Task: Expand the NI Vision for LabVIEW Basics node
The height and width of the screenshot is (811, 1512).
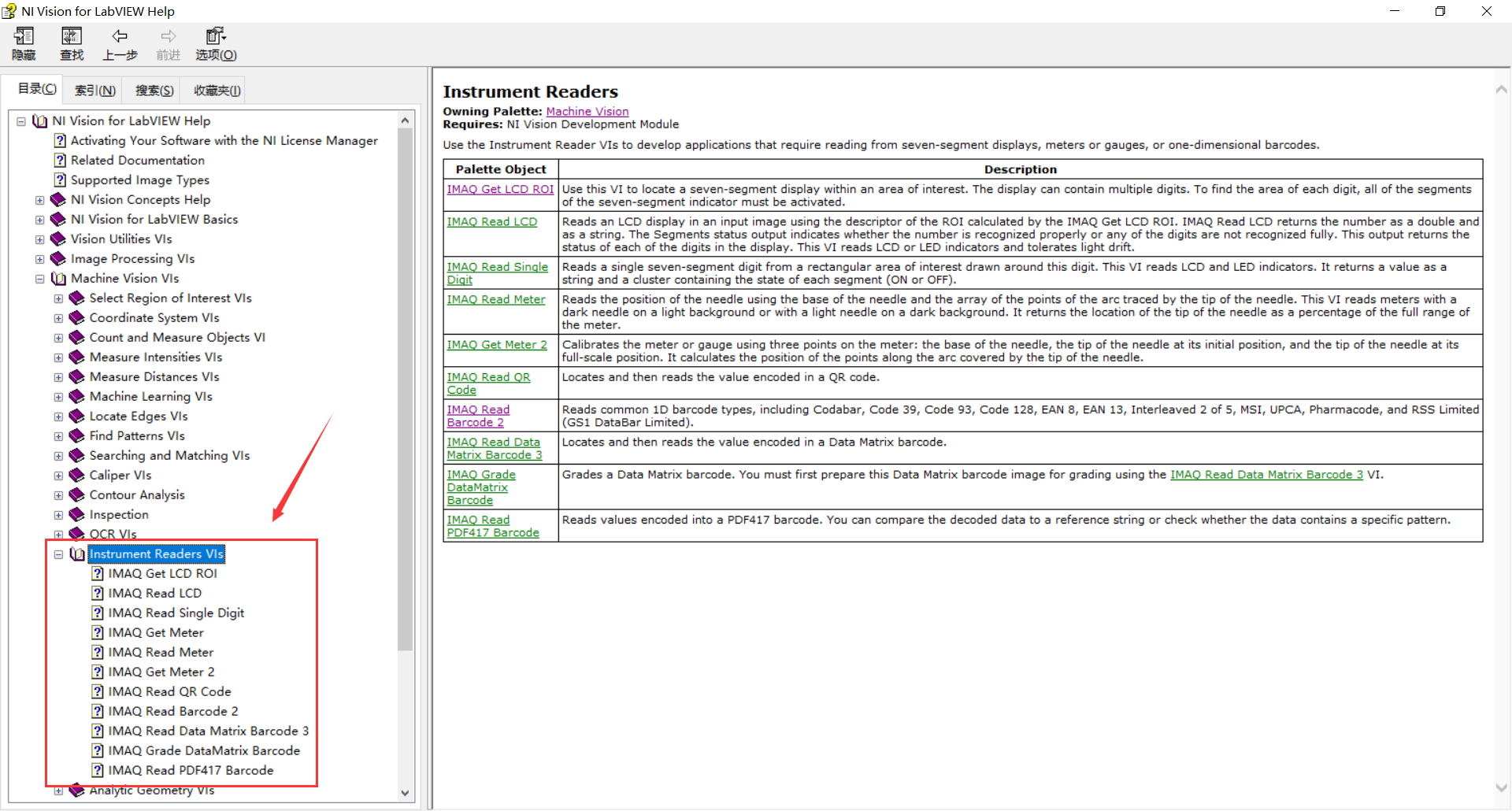Action: click(40, 220)
